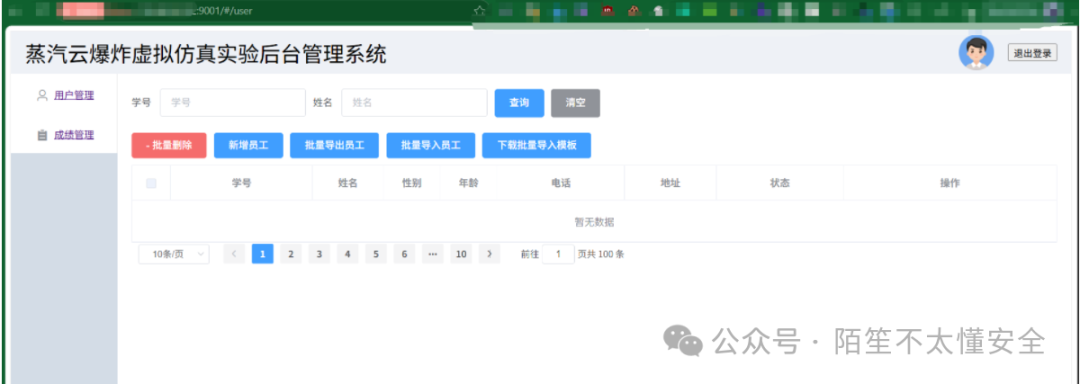Go to previous page with left chevron
Image resolution: width=1080 pixels, height=384 pixels.
point(234,254)
